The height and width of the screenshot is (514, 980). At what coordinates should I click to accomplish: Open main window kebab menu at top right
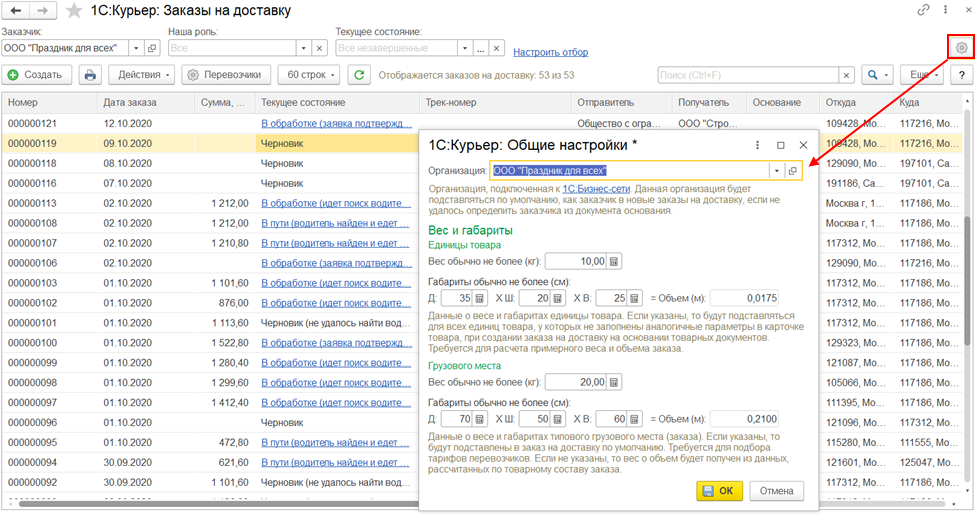pyautogui.click(x=946, y=10)
